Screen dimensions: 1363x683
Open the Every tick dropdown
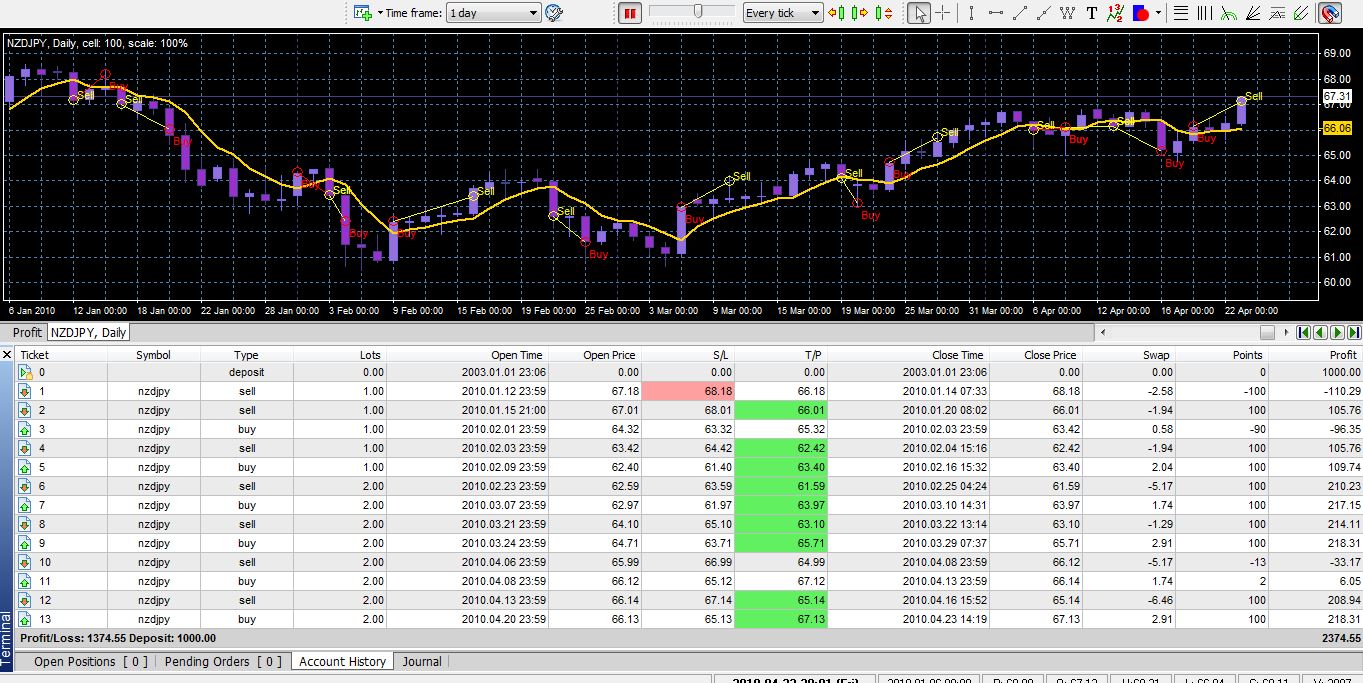click(x=782, y=13)
